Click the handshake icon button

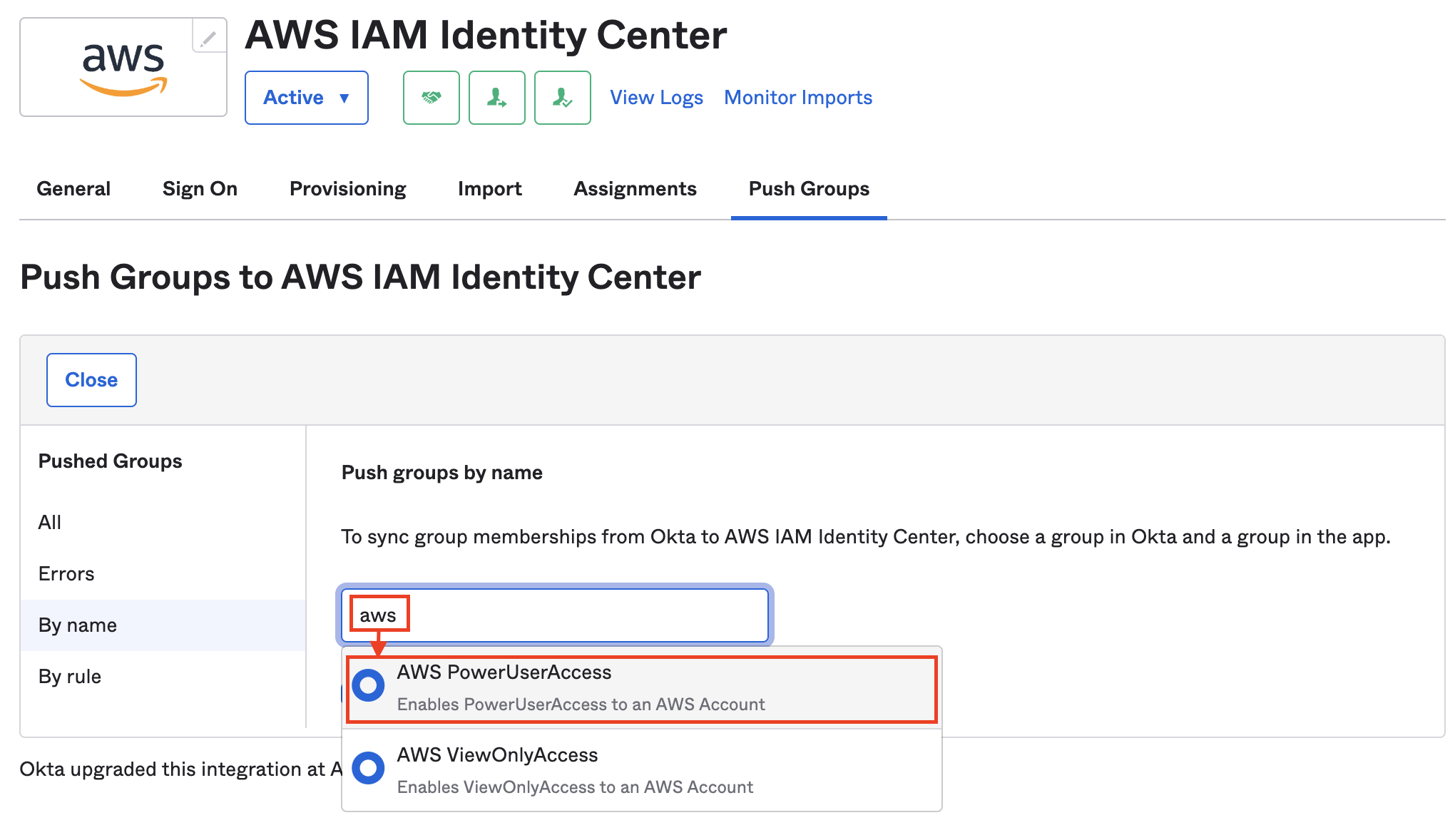coord(431,98)
